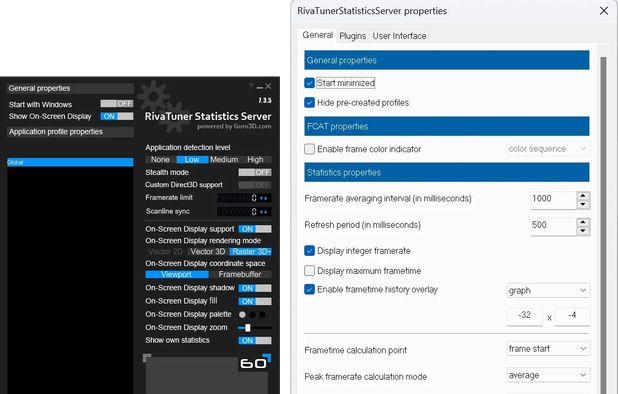The image size is (618, 394).
Task: Increase Refresh period with up arrow
Action: (583, 222)
